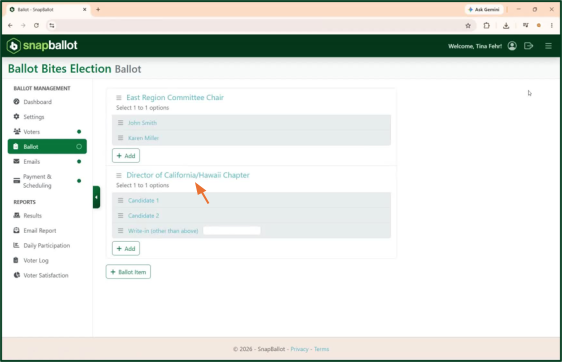This screenshot has height=362, width=562.
Task: Edit the Karen Miller option
Action: pyautogui.click(x=143, y=138)
